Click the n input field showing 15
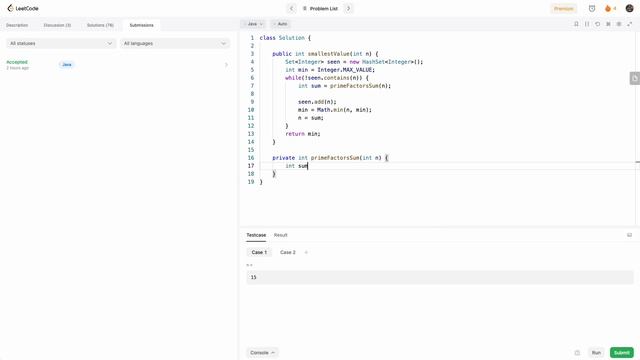Image resolution: width=640 pixels, height=360 pixels. (x=440, y=277)
